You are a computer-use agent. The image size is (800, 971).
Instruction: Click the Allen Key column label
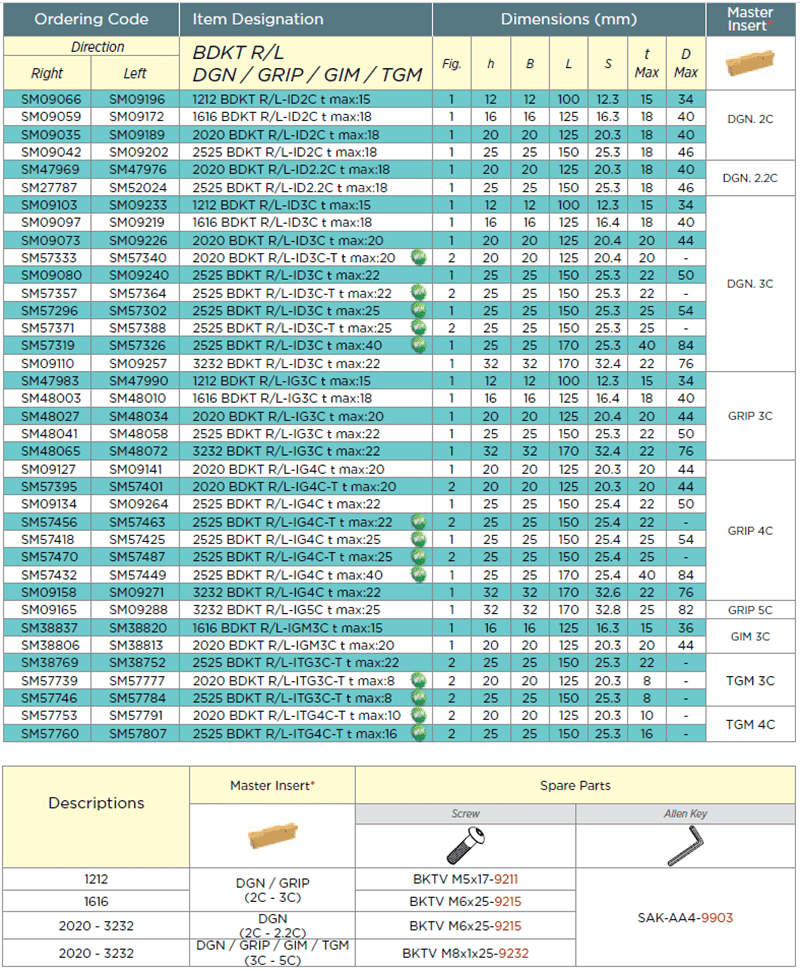(685, 814)
